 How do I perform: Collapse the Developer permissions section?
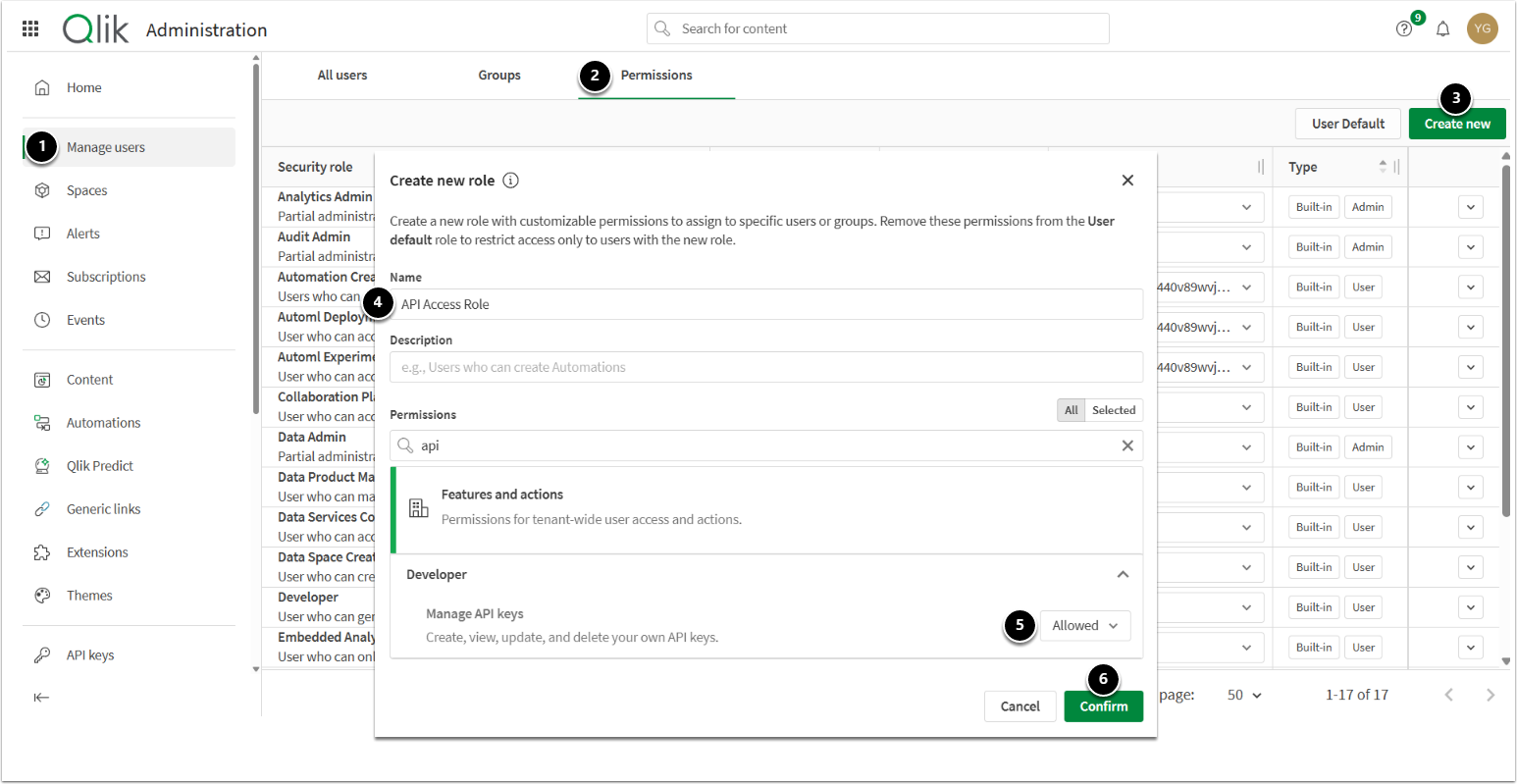1123,575
